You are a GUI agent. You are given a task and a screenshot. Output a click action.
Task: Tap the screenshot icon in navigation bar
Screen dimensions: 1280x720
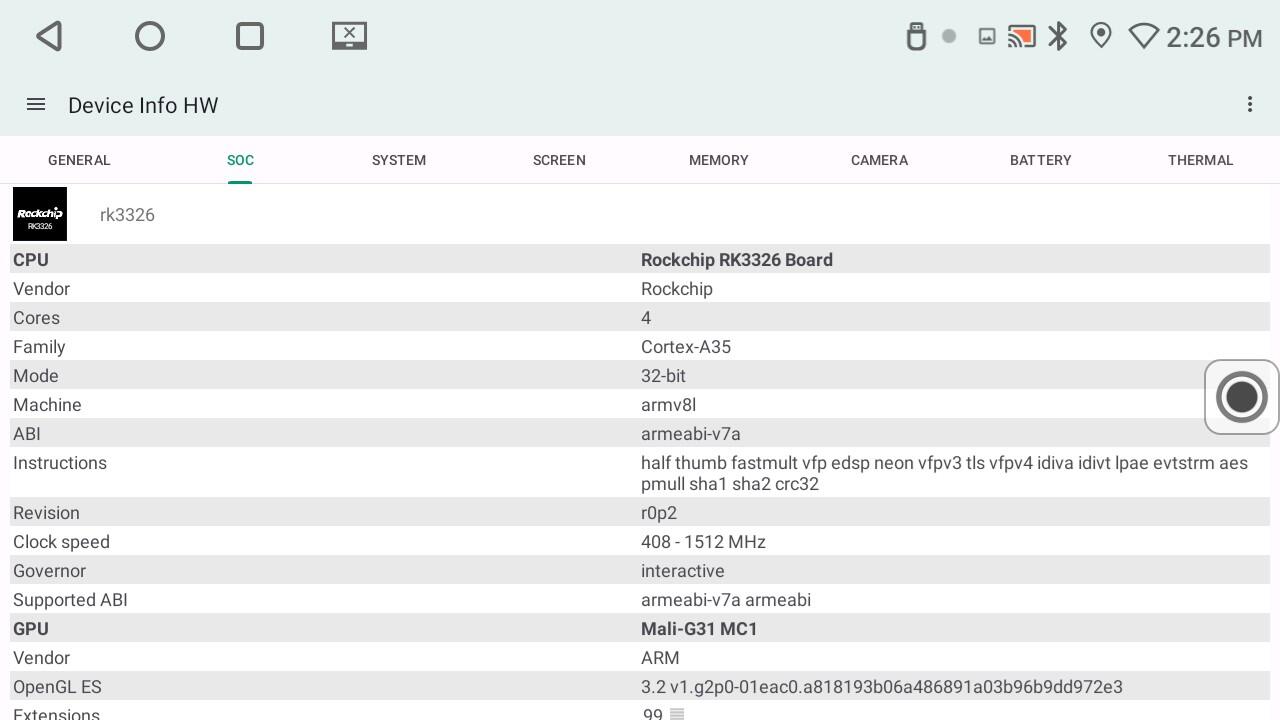tap(349, 37)
